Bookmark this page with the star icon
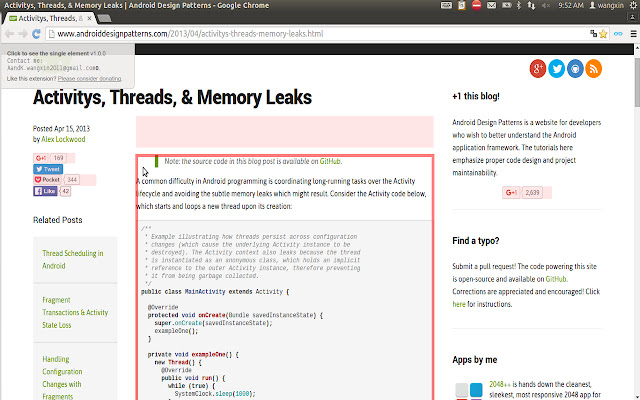The width and height of the screenshot is (640, 400). coord(603,34)
